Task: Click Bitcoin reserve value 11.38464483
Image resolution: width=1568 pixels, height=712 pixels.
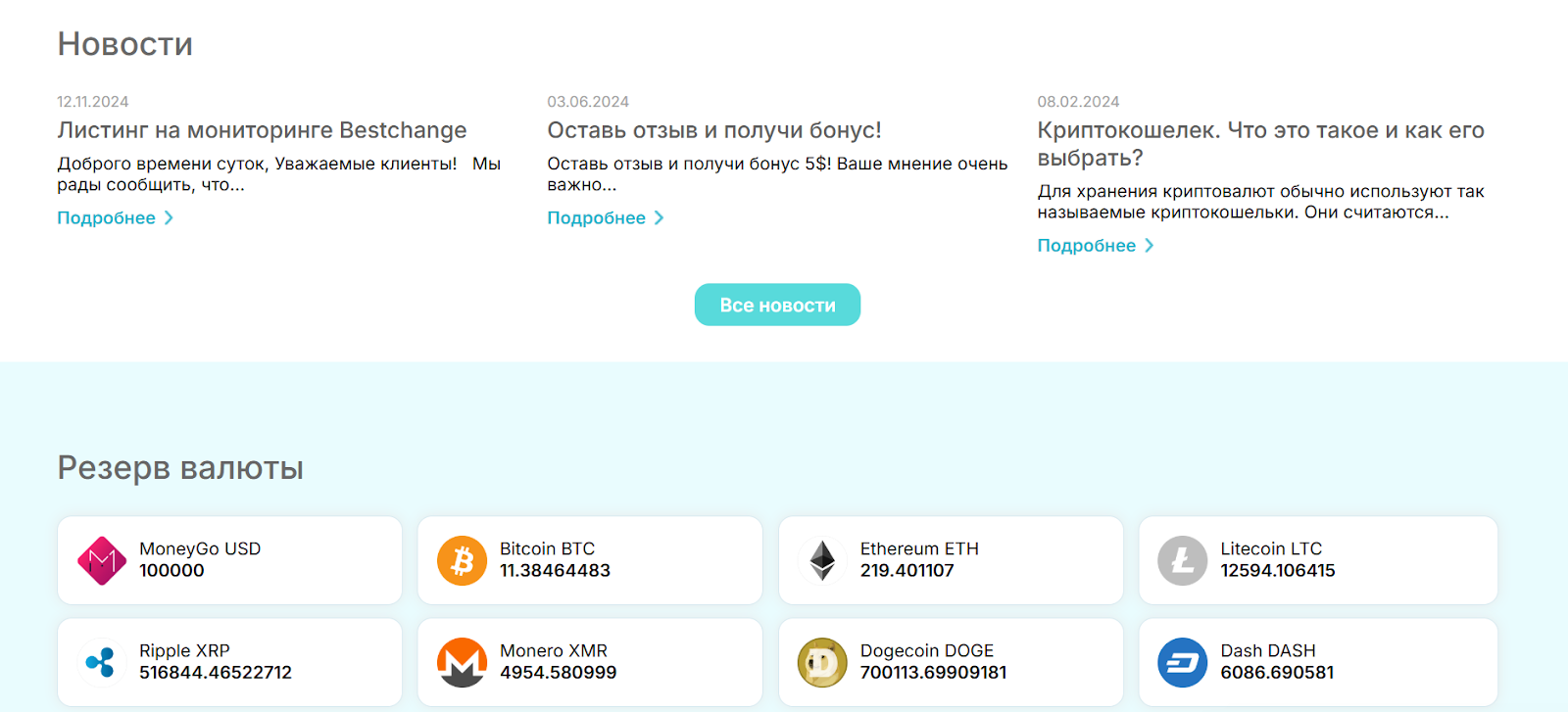Action: pyautogui.click(x=555, y=571)
